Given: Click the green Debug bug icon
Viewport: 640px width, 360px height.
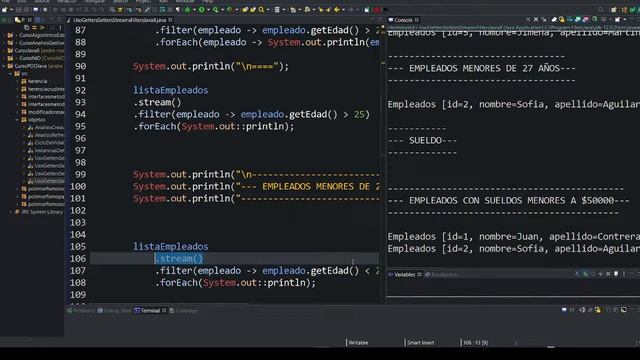Looking at the screenshot, I should point(187,9).
